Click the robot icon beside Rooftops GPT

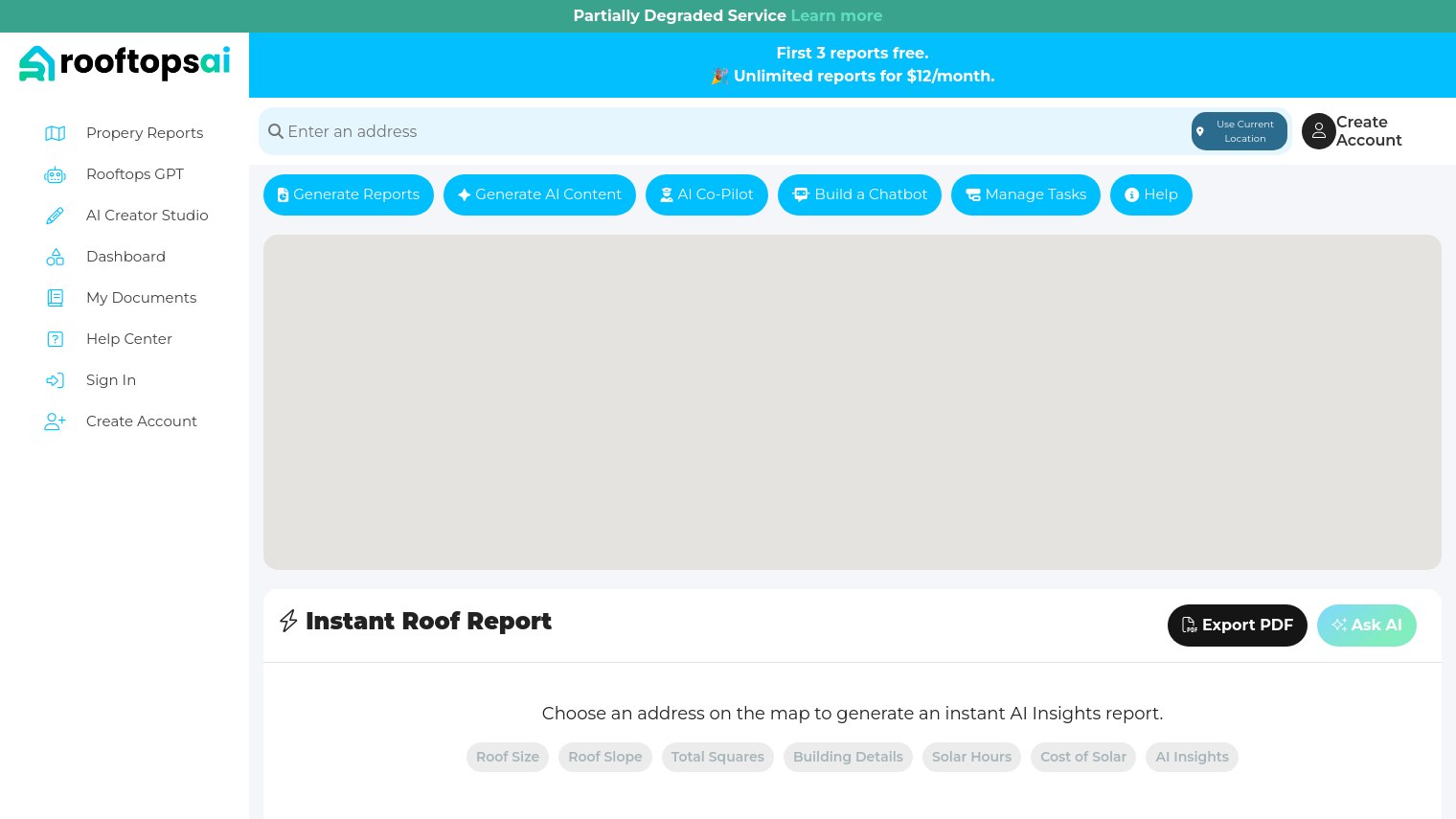coord(56,174)
